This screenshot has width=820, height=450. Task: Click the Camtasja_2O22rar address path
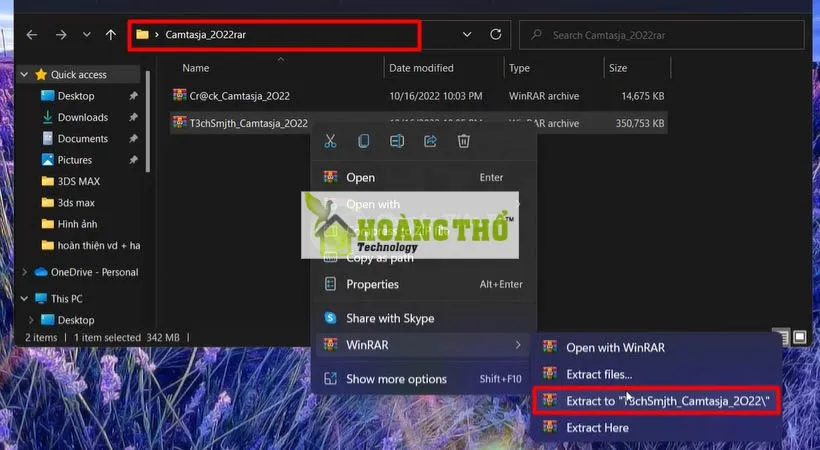pyautogui.click(x=206, y=35)
